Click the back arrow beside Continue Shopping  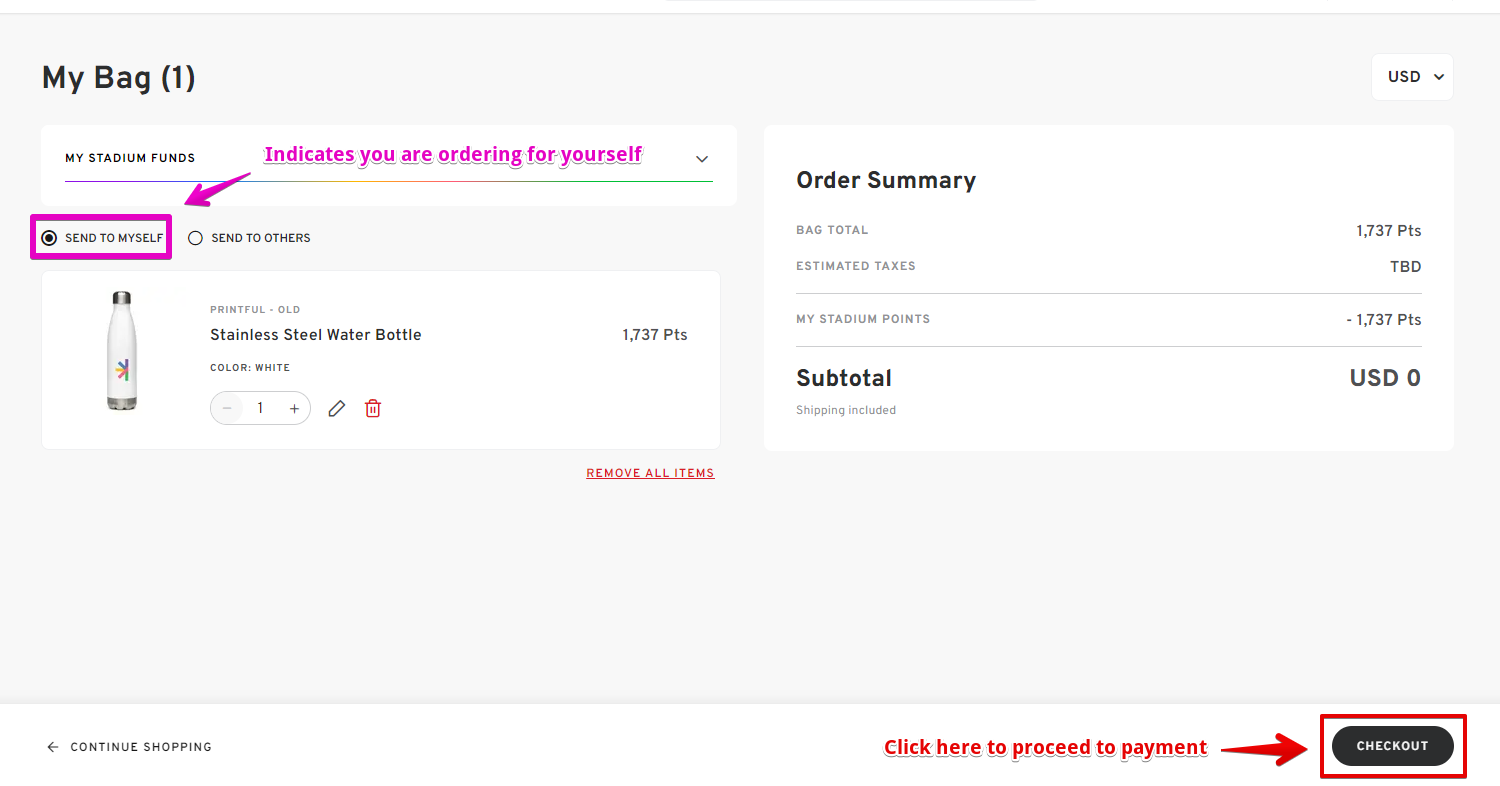coord(53,747)
